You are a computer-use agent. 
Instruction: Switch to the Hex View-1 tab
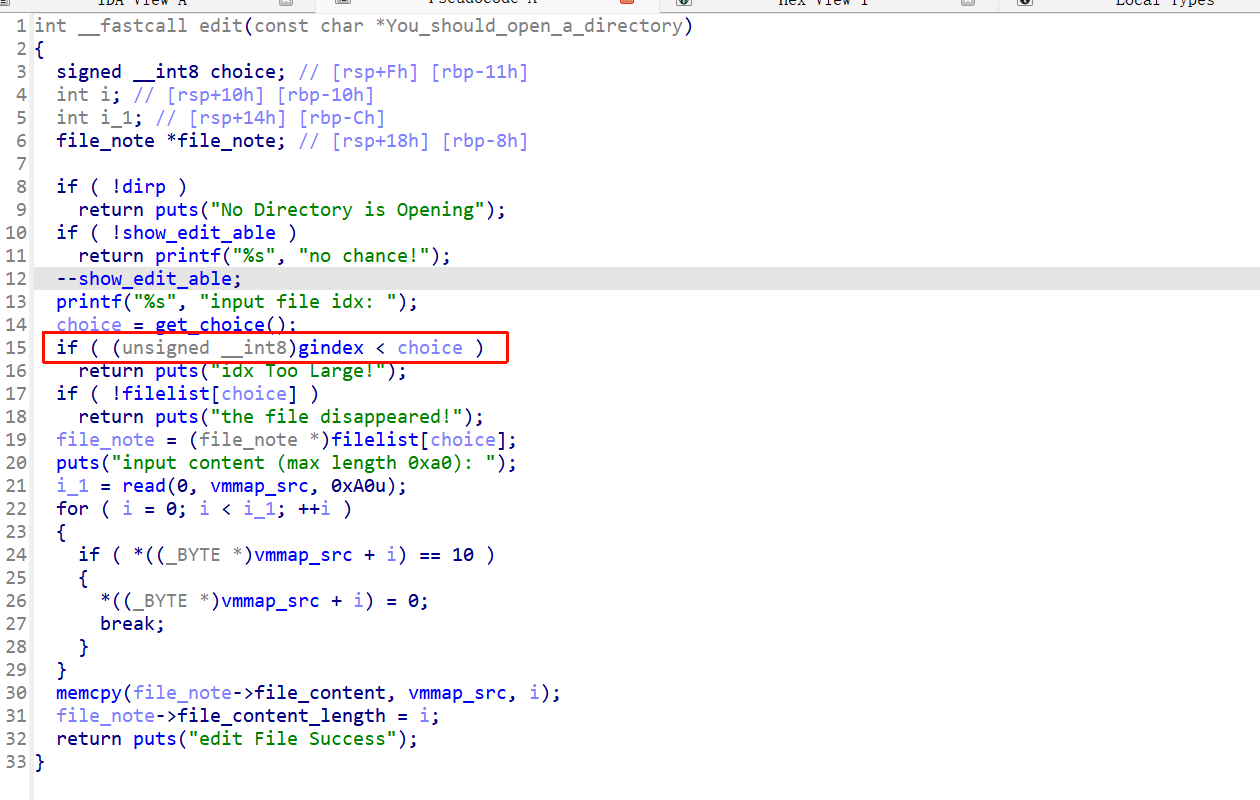pos(822,3)
